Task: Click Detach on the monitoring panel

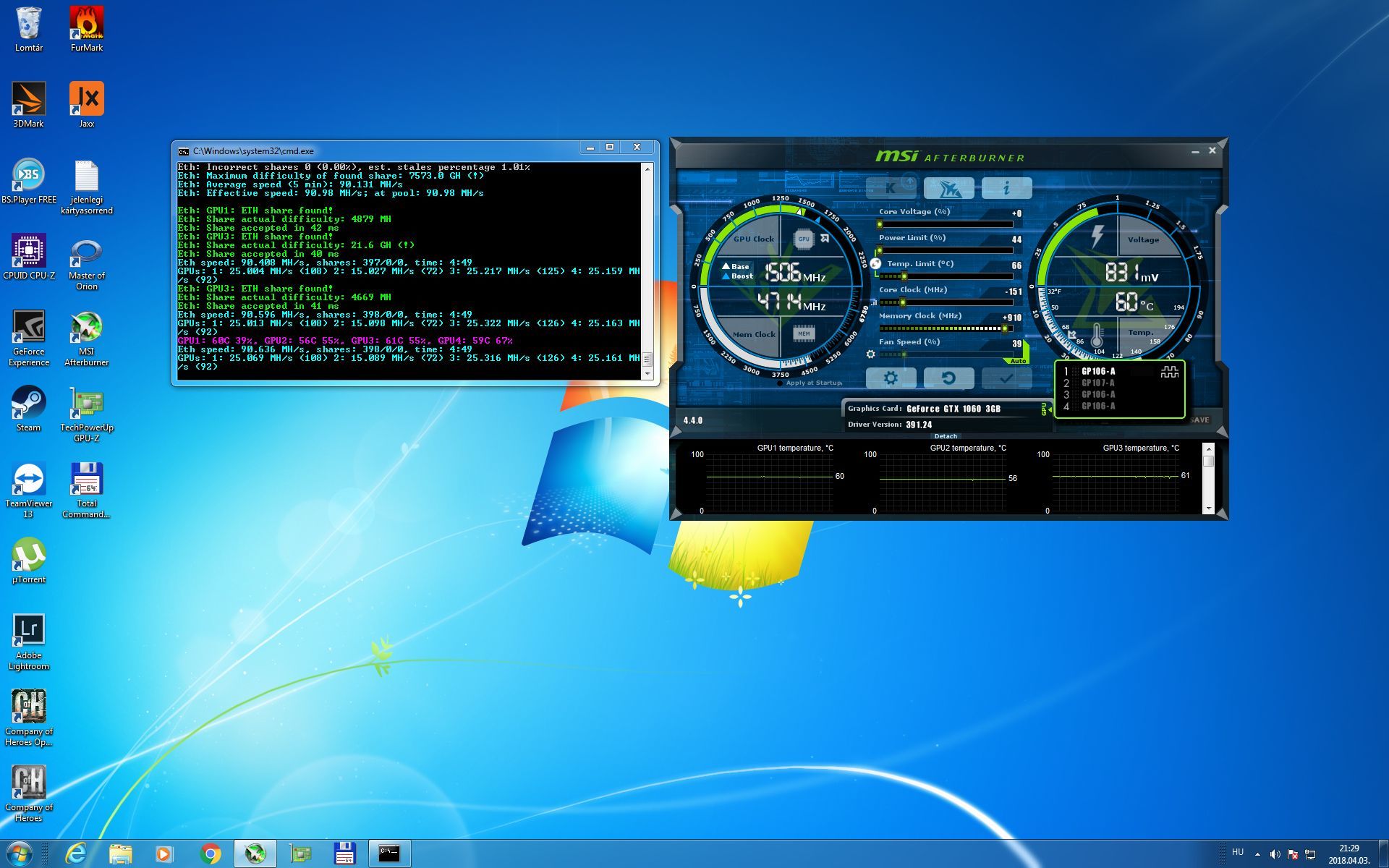Action: point(946,436)
